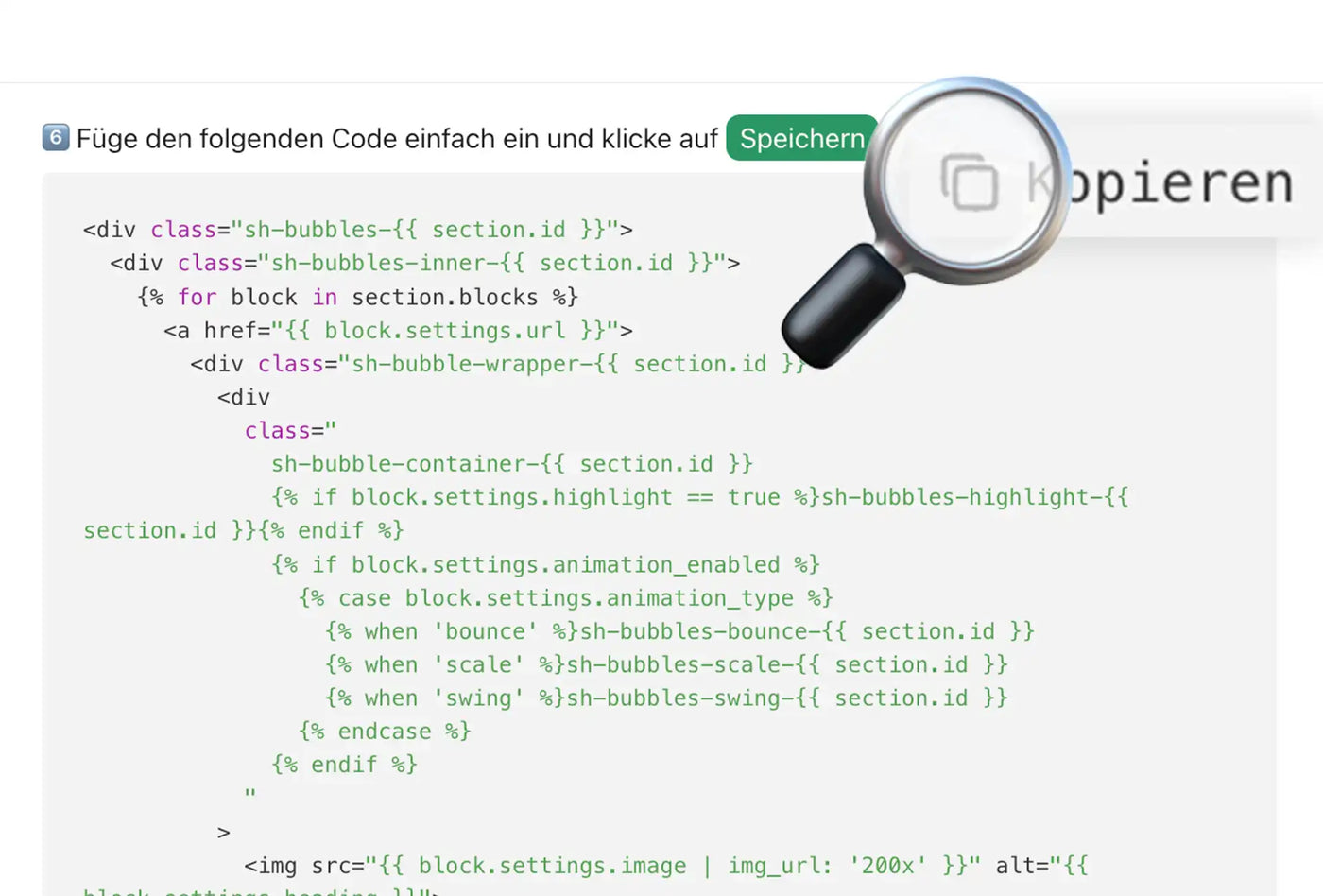Click the "if block.settings.highlight" code line
Screen dimensions: 1323x896
tap(699, 497)
